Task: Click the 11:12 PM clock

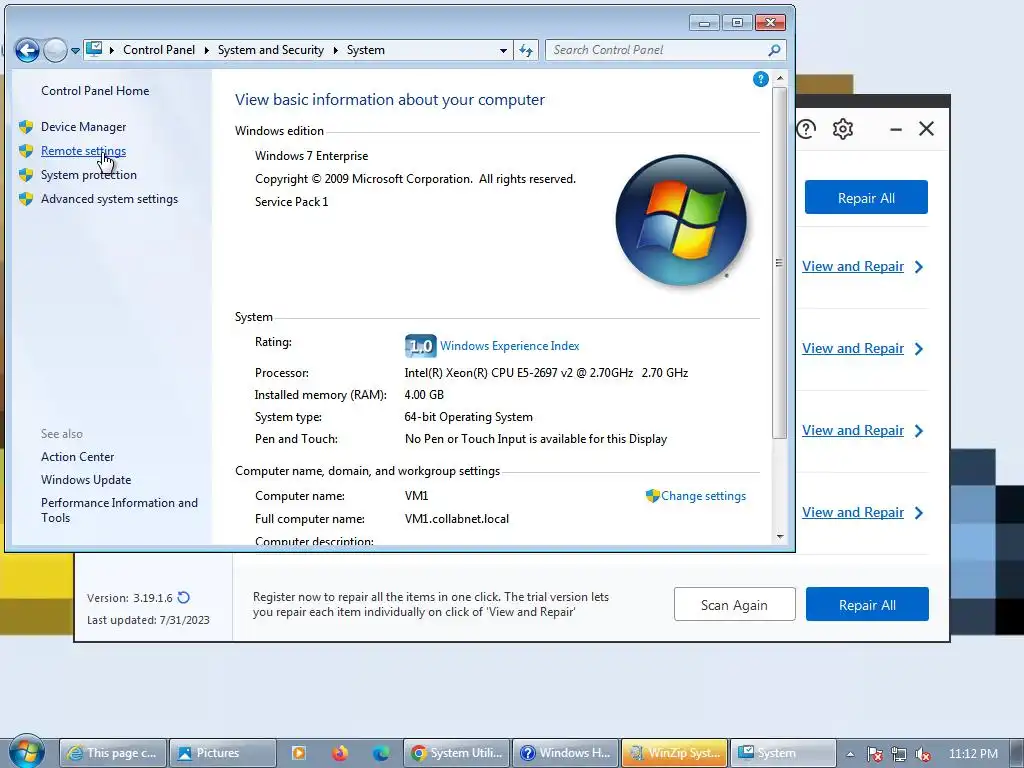Action: pyautogui.click(x=973, y=753)
